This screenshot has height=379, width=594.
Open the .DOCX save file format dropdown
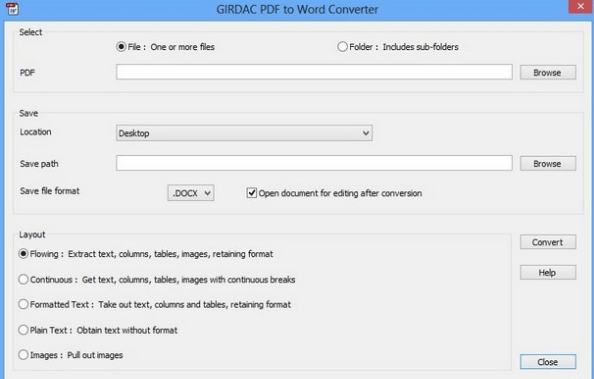191,193
